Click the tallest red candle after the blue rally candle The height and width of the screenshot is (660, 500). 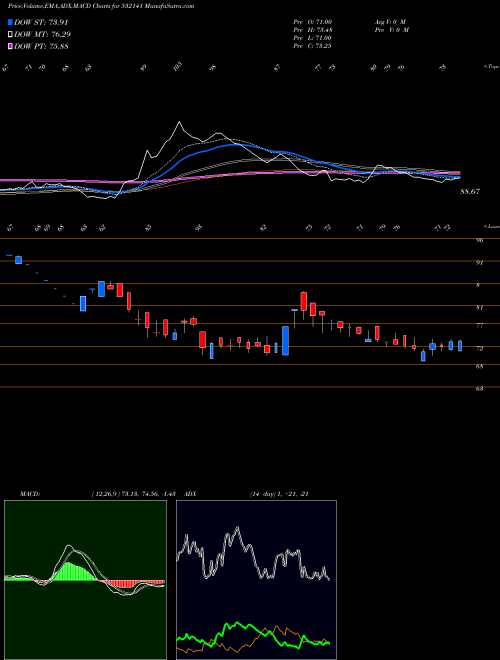coord(303,301)
